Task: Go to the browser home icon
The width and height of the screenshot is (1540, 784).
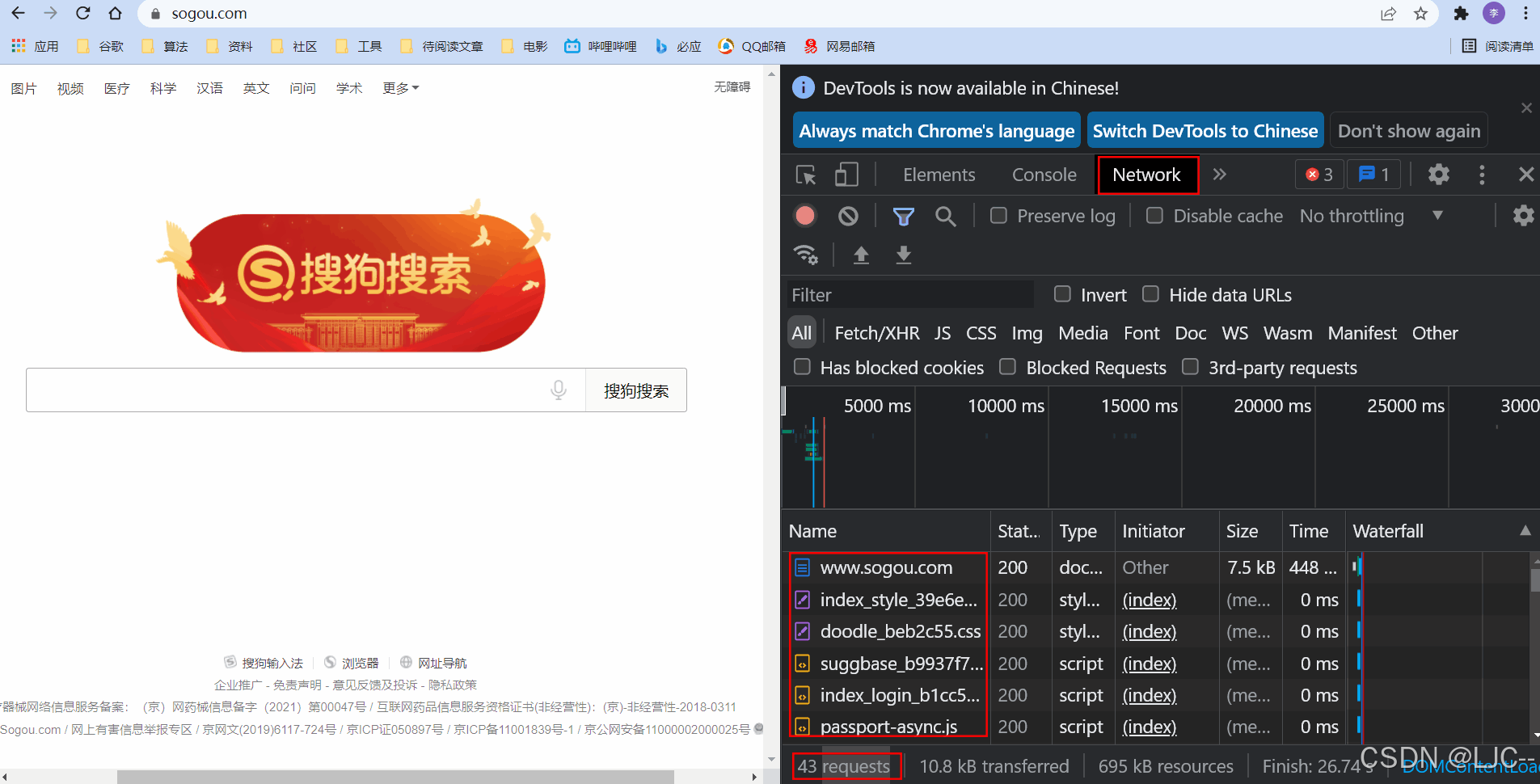Action: point(115,13)
